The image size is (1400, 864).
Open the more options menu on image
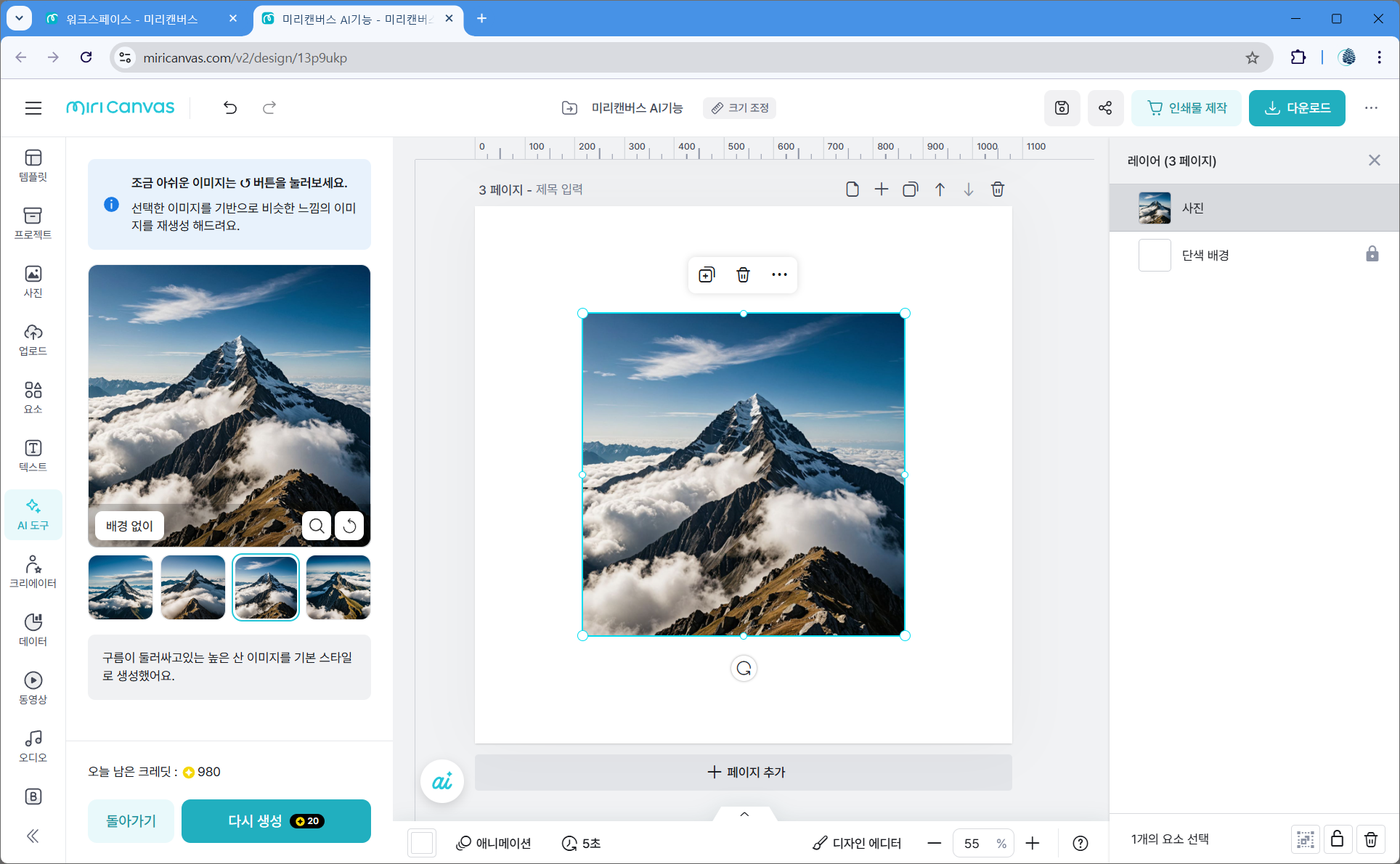click(x=779, y=274)
